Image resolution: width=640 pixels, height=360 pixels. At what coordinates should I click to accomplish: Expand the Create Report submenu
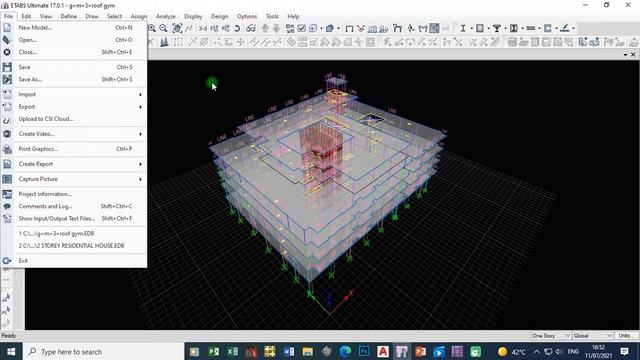pos(74,164)
